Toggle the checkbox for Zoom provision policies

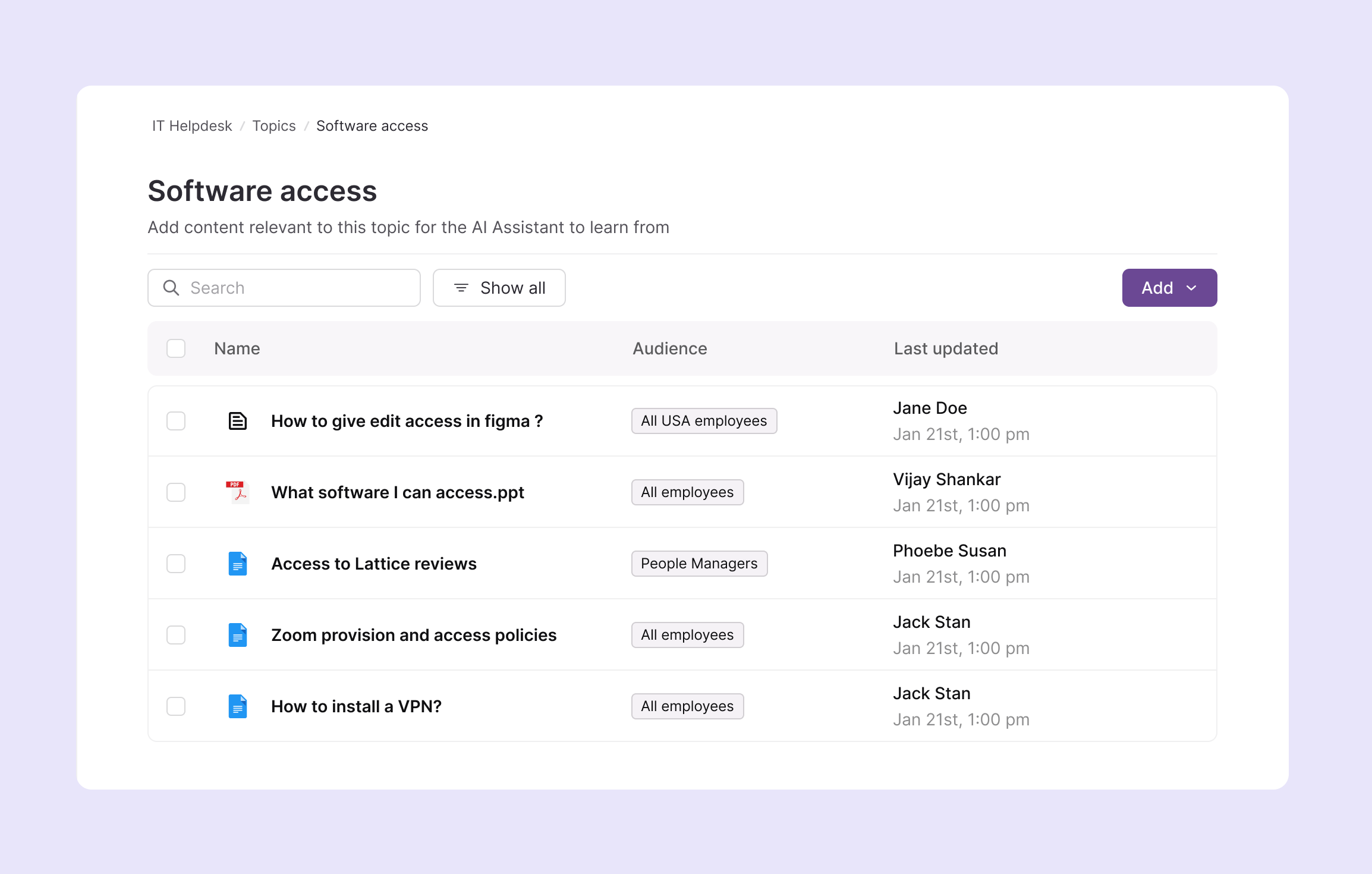(176, 635)
